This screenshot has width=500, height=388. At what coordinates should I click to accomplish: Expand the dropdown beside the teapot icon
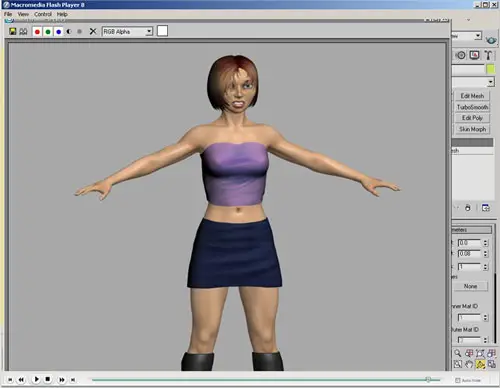(x=478, y=36)
